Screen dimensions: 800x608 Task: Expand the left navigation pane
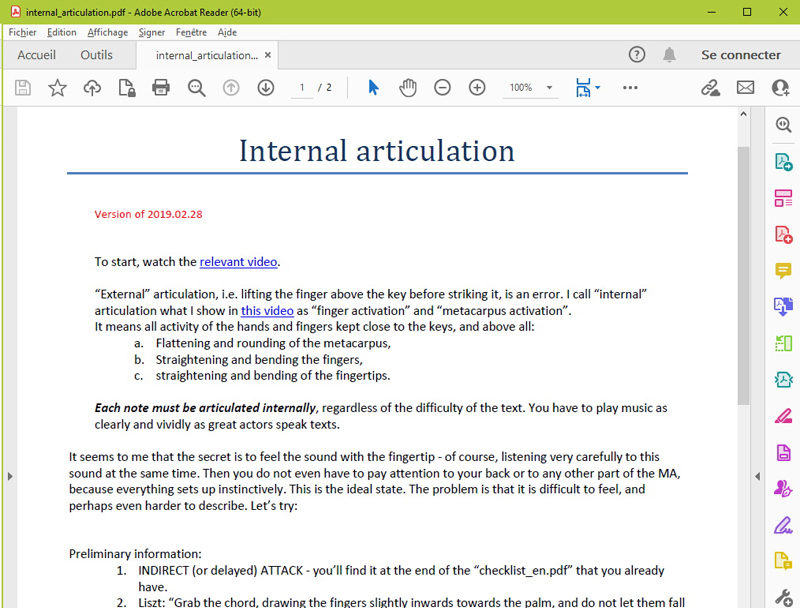(x=10, y=476)
